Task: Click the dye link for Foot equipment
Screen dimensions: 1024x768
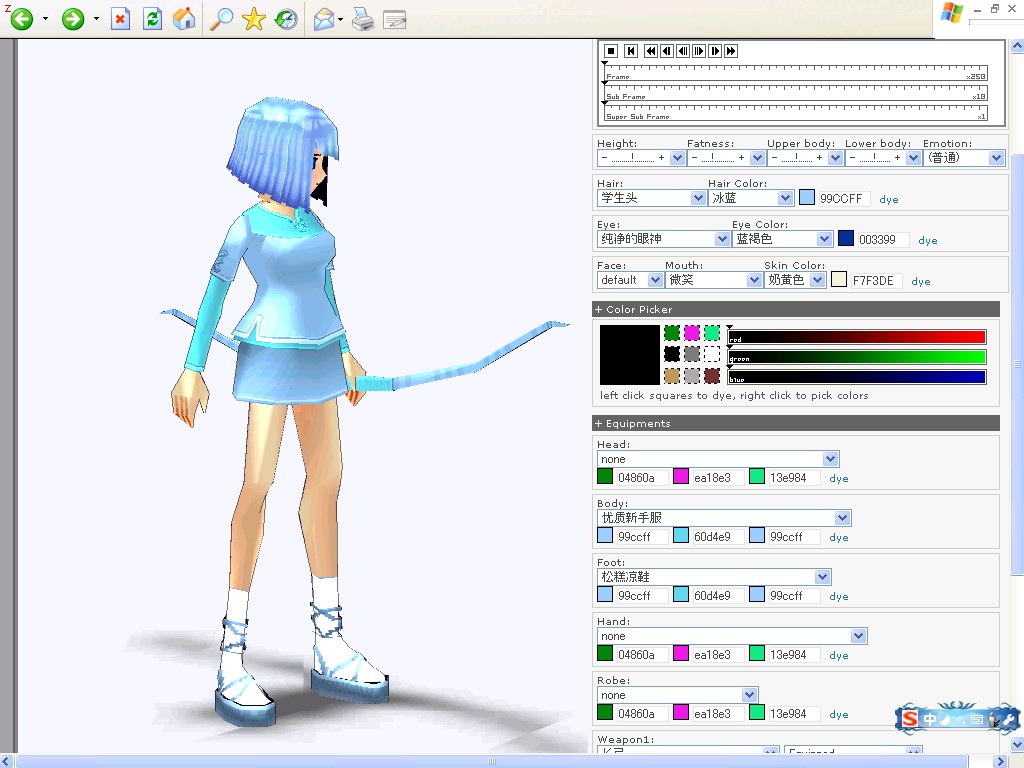Action: pos(839,596)
